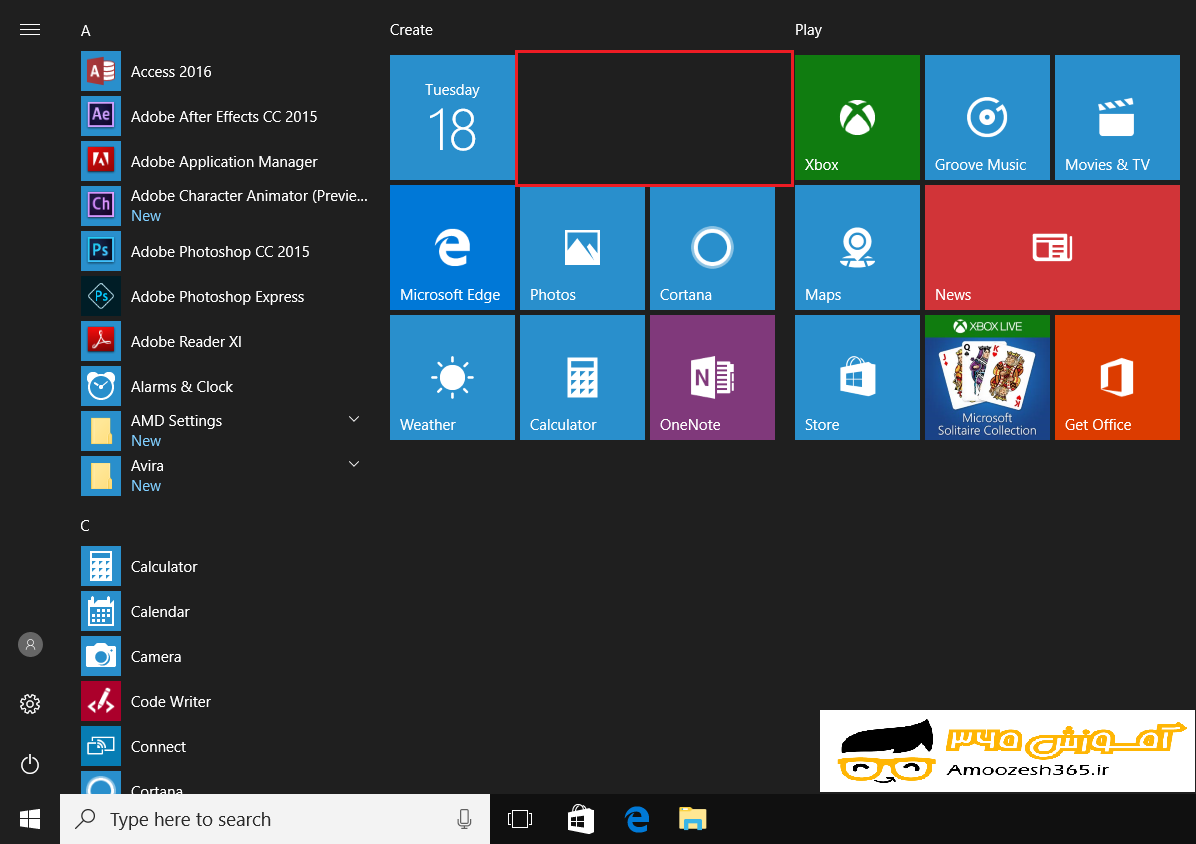This screenshot has width=1196, height=844.
Task: Open the Maps tile
Action: 857,248
